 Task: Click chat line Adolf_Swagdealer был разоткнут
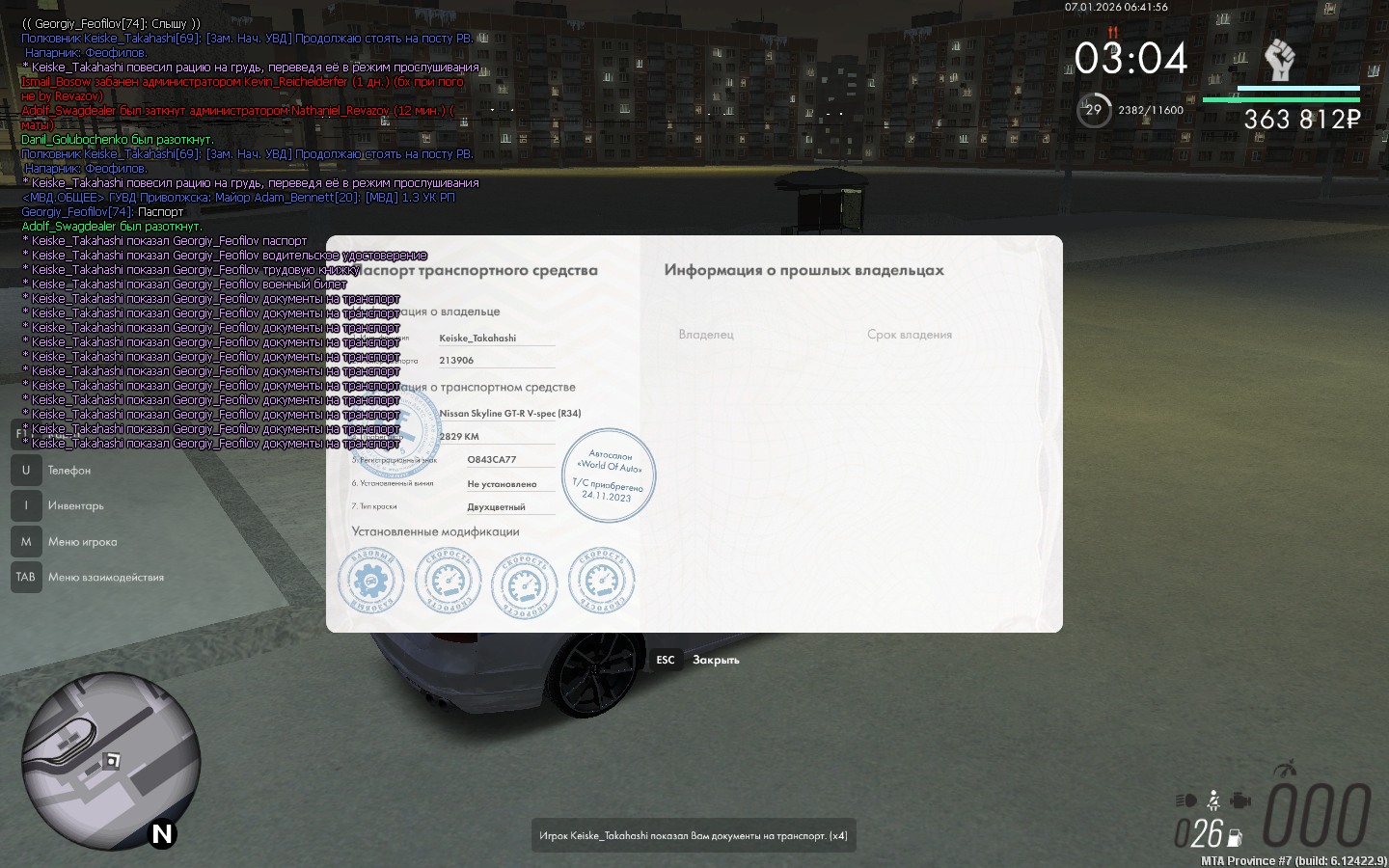tap(112, 227)
